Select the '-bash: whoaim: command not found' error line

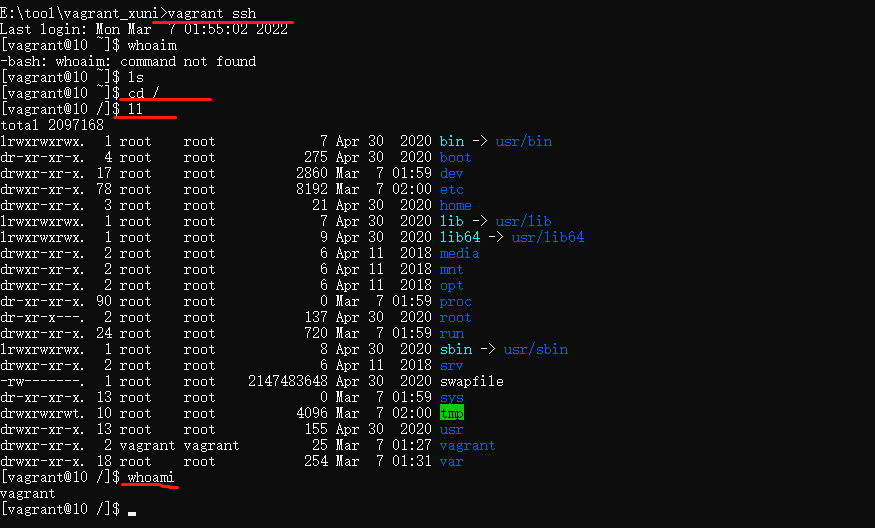(128, 61)
